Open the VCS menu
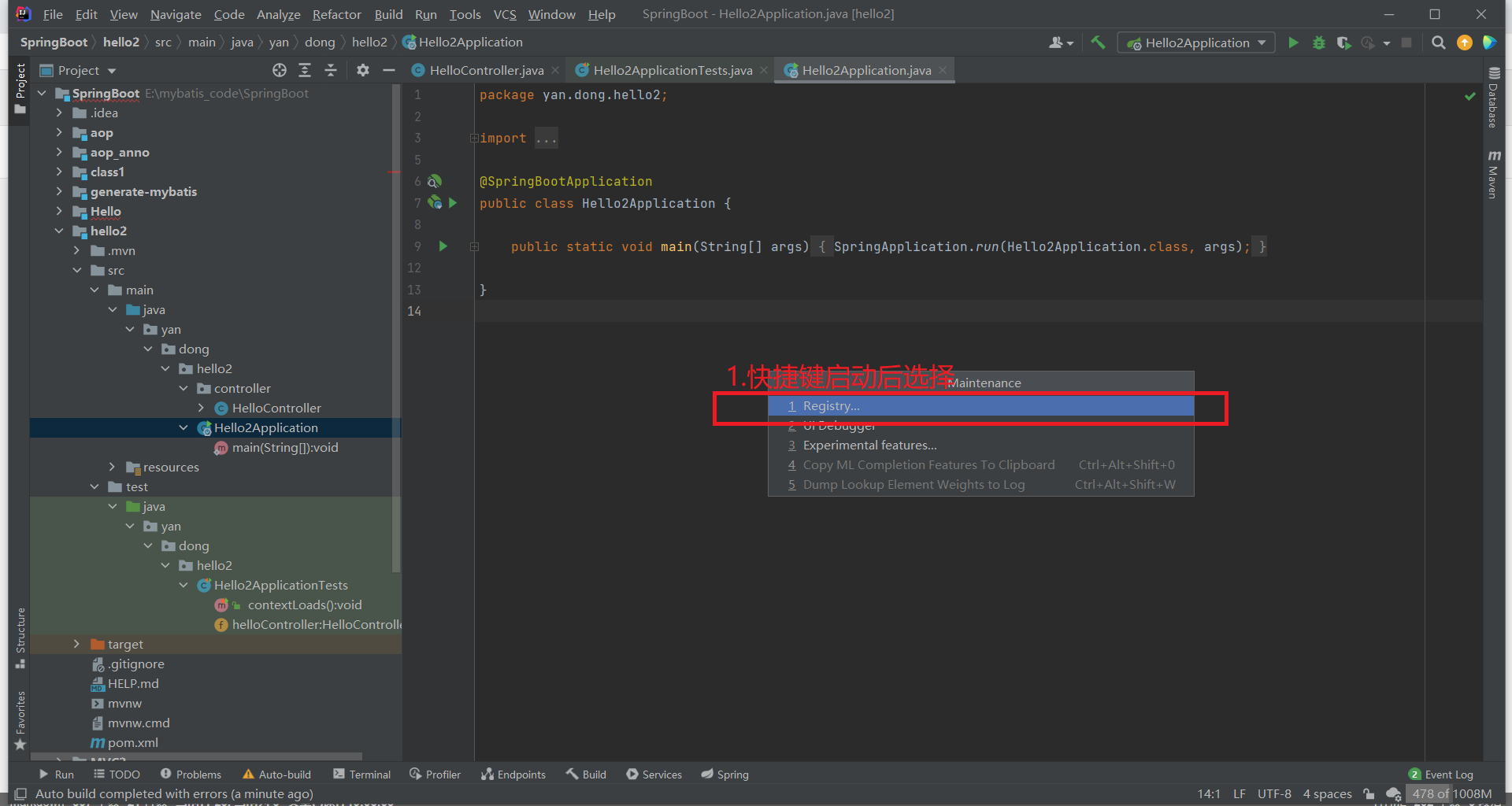Screen dimensions: 1512x806 (x=505, y=14)
